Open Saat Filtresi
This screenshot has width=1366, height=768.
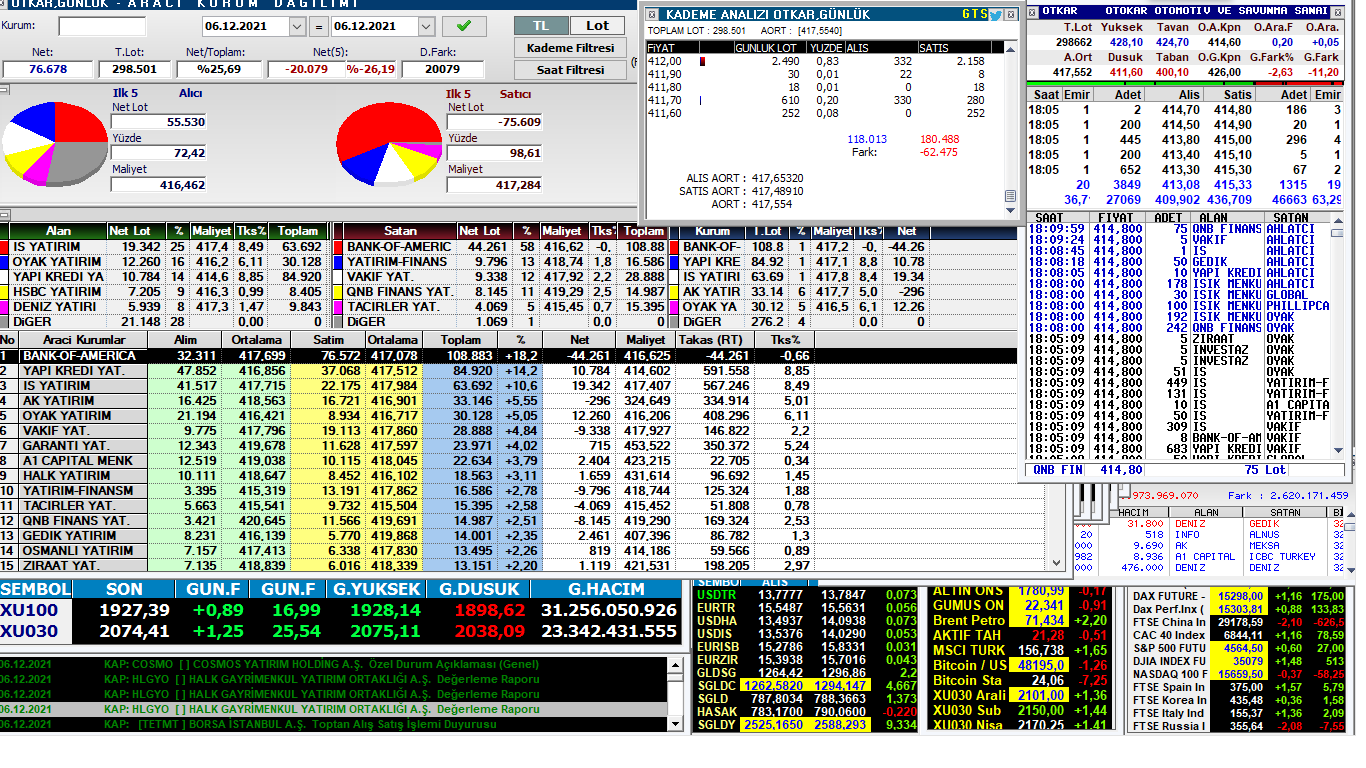[570, 70]
